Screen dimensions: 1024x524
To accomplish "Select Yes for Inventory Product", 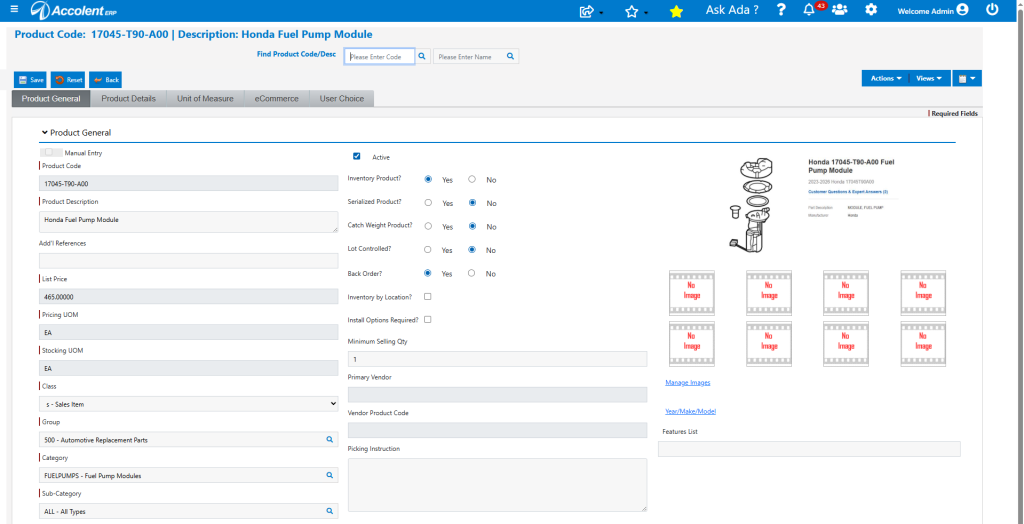I will point(428,179).
